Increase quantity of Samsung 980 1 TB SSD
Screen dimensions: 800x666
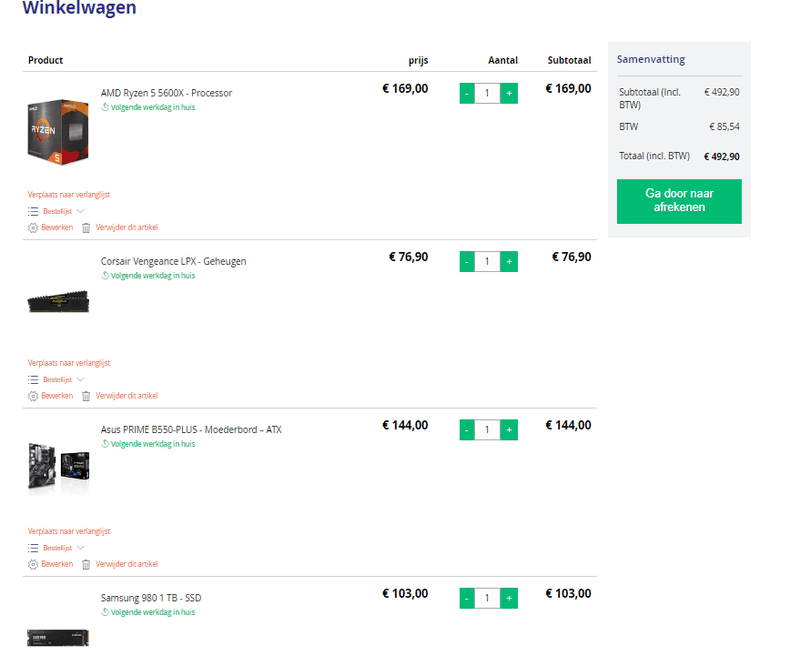point(509,598)
